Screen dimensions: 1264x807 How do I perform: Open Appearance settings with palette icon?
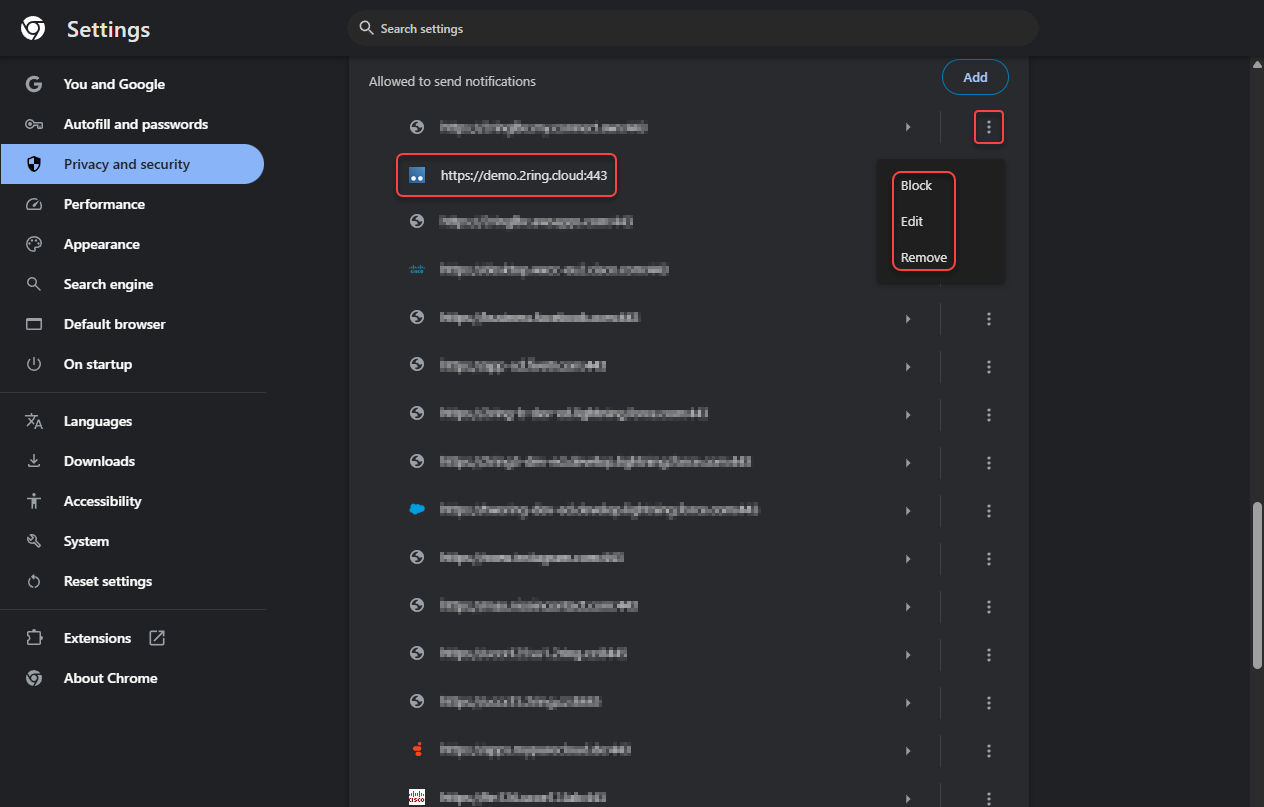[x=132, y=244]
